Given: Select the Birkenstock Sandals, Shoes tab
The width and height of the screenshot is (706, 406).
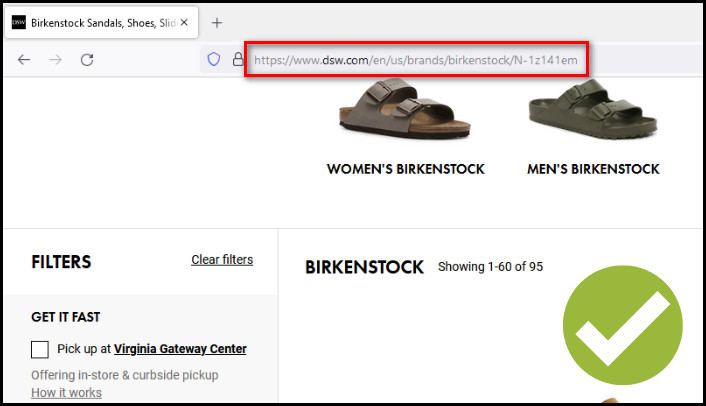Looking at the screenshot, I should tap(102, 23).
